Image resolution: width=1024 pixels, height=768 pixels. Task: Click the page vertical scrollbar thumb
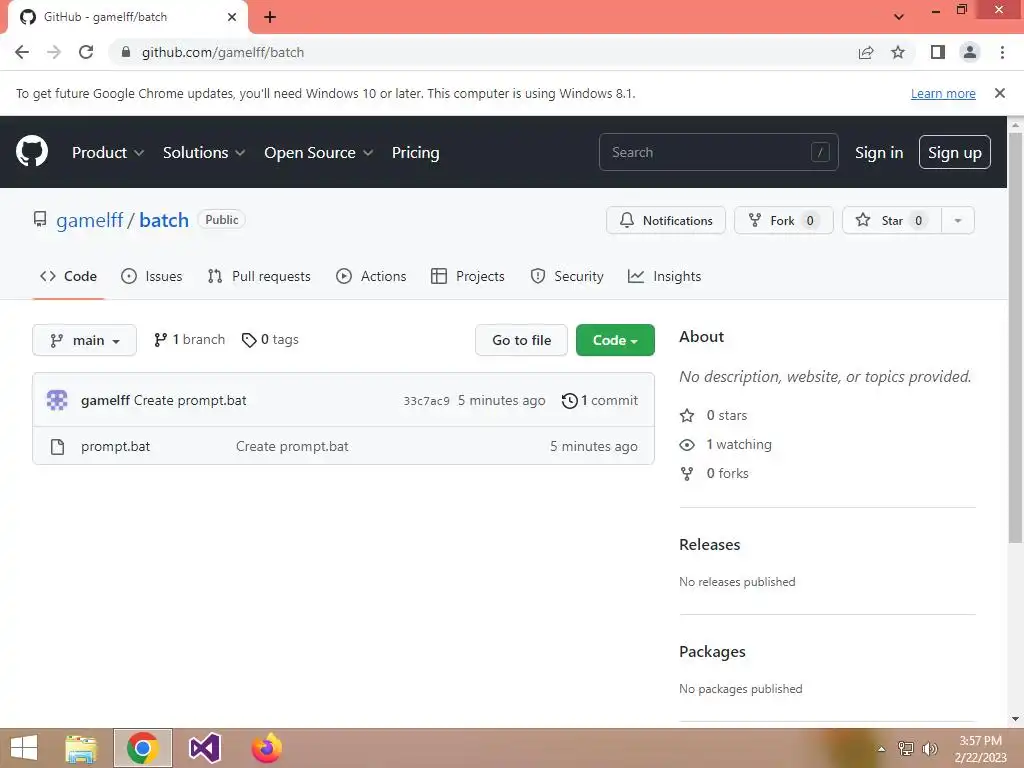(x=1015, y=336)
